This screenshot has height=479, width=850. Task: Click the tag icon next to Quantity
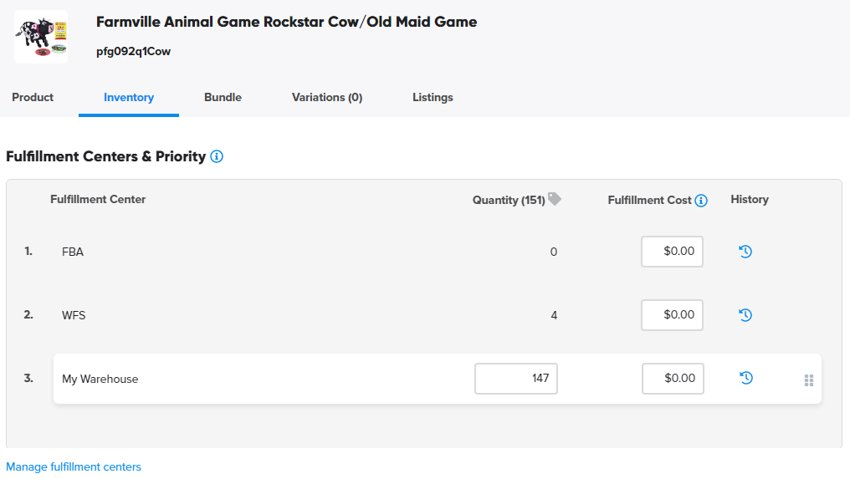point(555,199)
